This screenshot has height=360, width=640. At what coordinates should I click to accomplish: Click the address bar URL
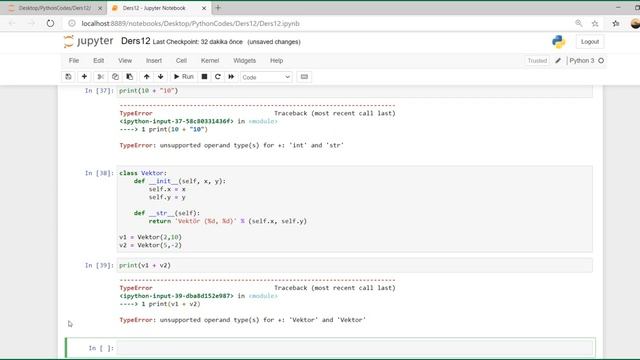[190, 23]
